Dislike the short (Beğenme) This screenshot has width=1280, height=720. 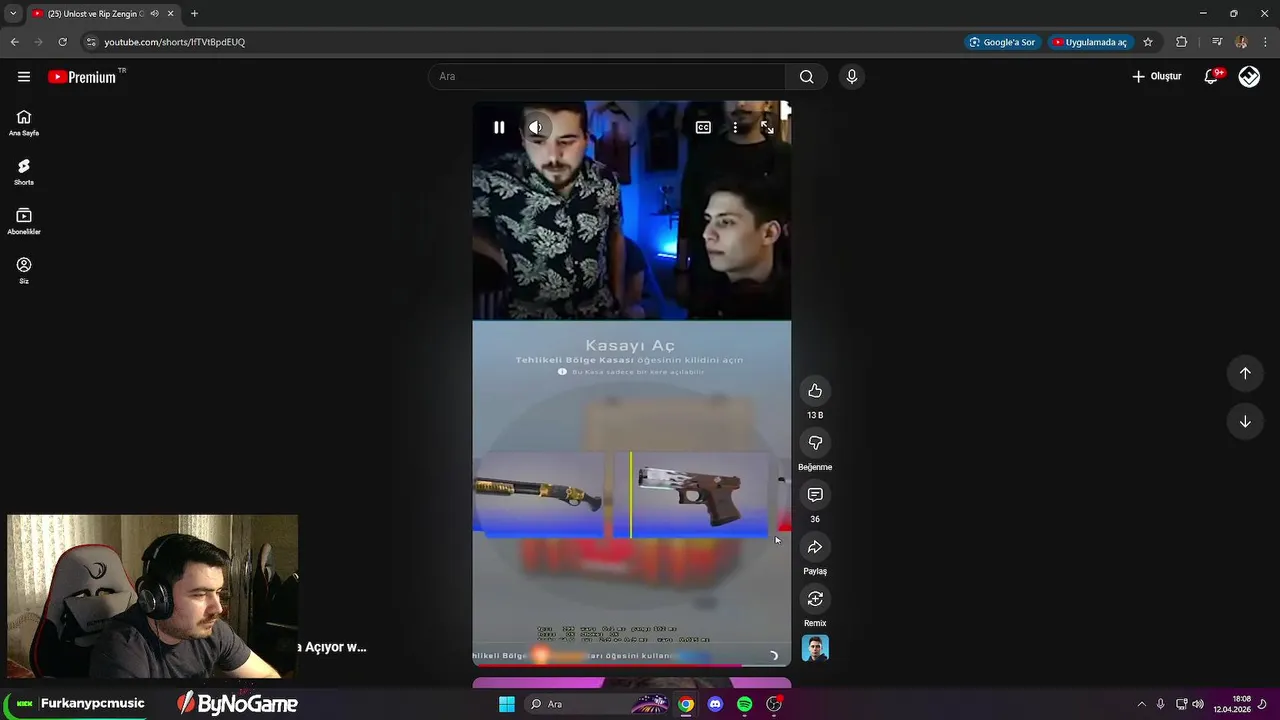[815, 443]
